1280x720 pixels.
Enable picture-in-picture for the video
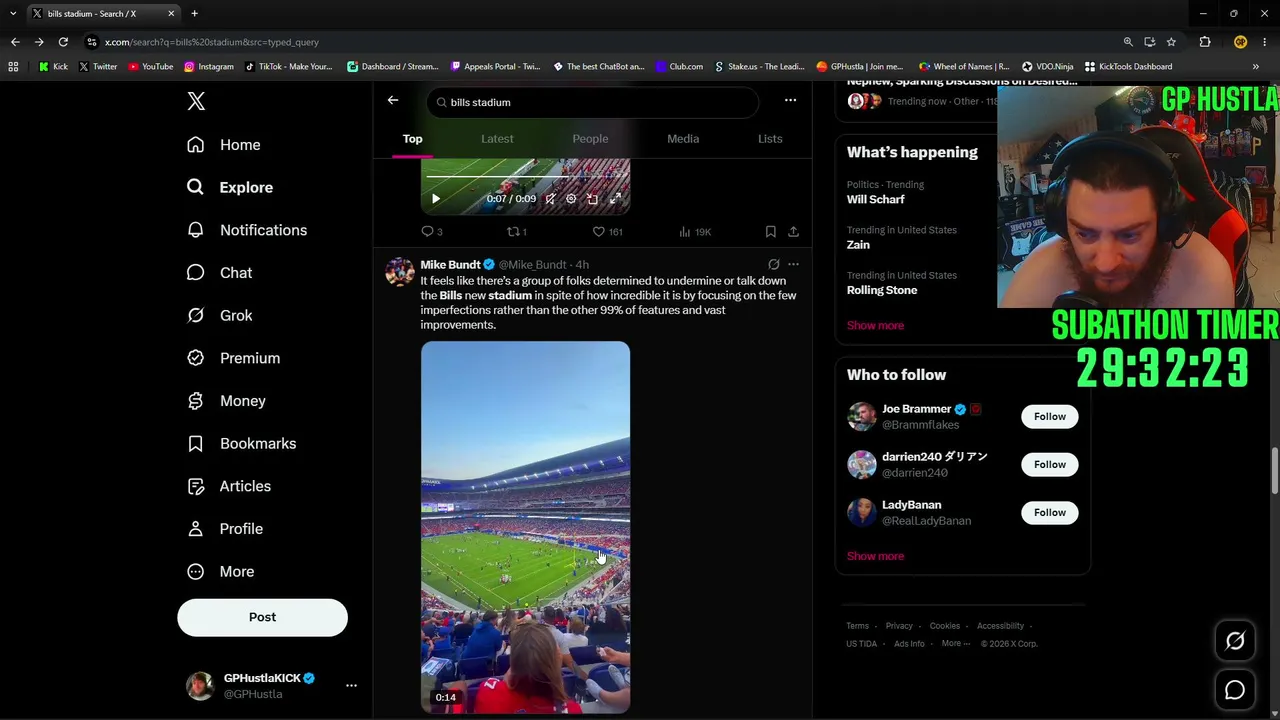pos(592,199)
